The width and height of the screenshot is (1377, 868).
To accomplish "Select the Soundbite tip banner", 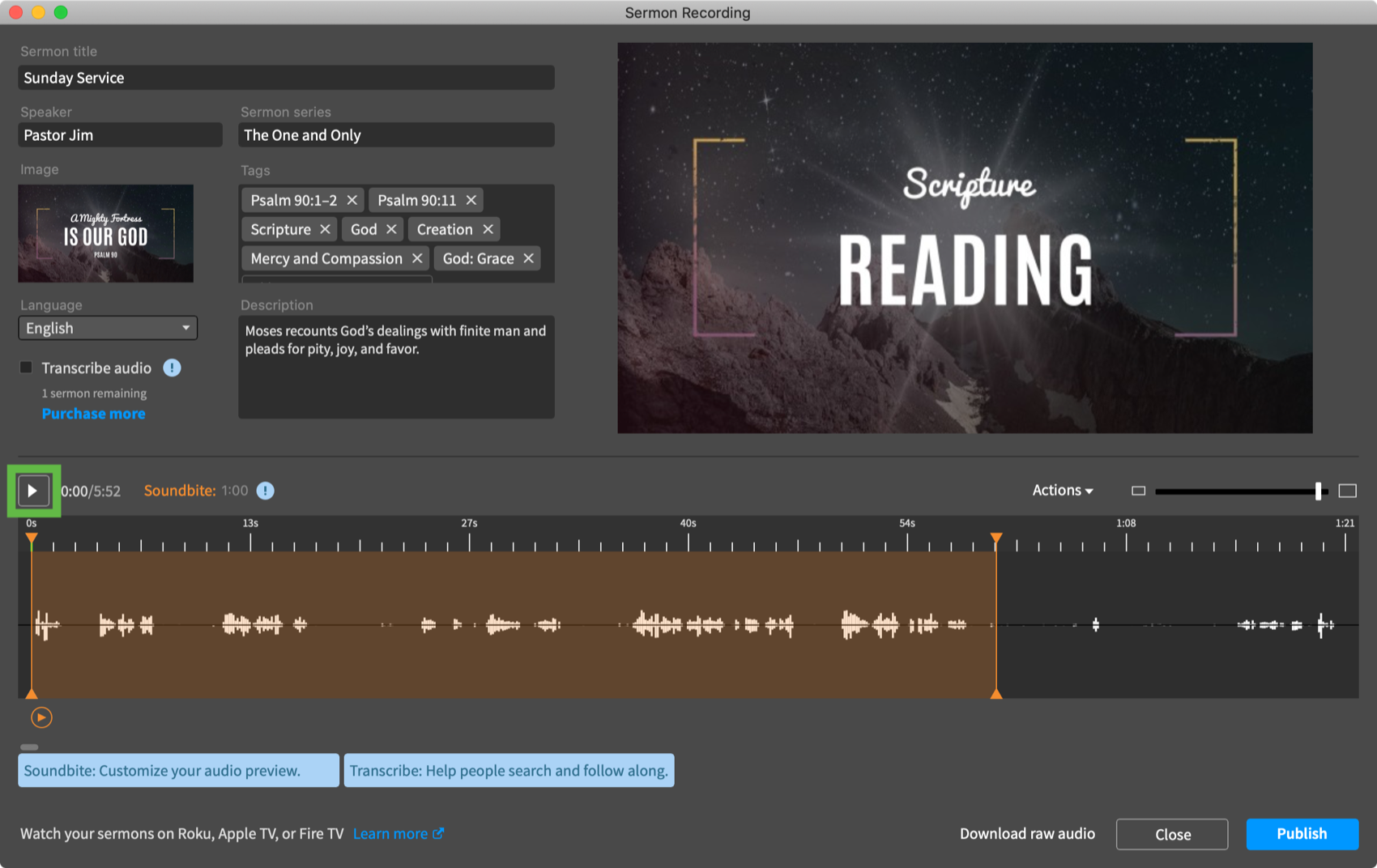I will [178, 771].
